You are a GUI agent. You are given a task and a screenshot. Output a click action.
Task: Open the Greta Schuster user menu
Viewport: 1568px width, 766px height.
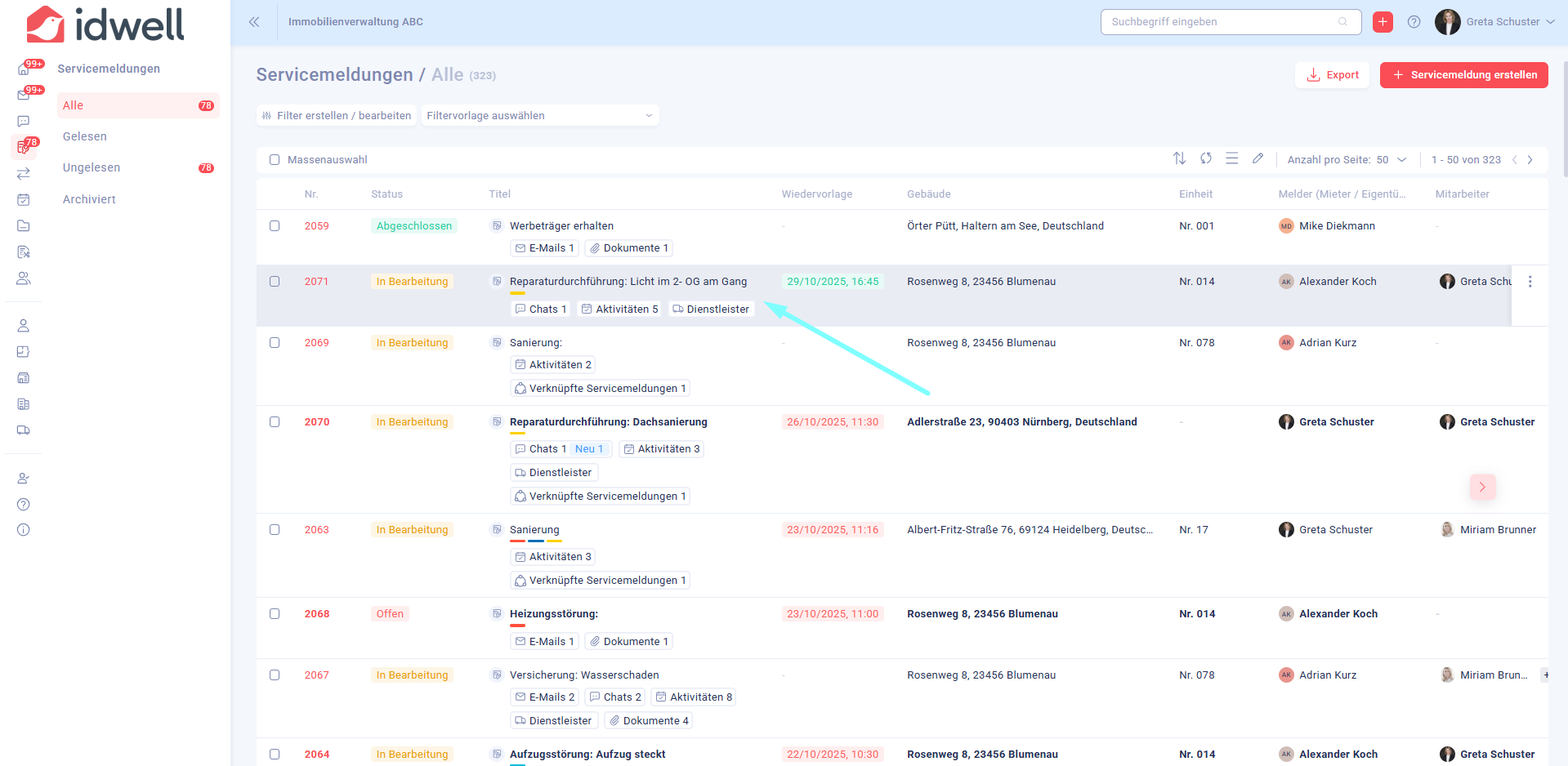1494,22
